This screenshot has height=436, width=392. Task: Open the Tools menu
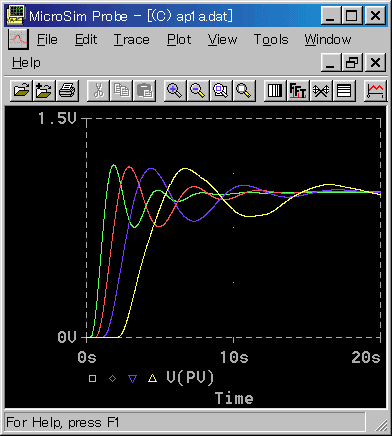coord(271,40)
